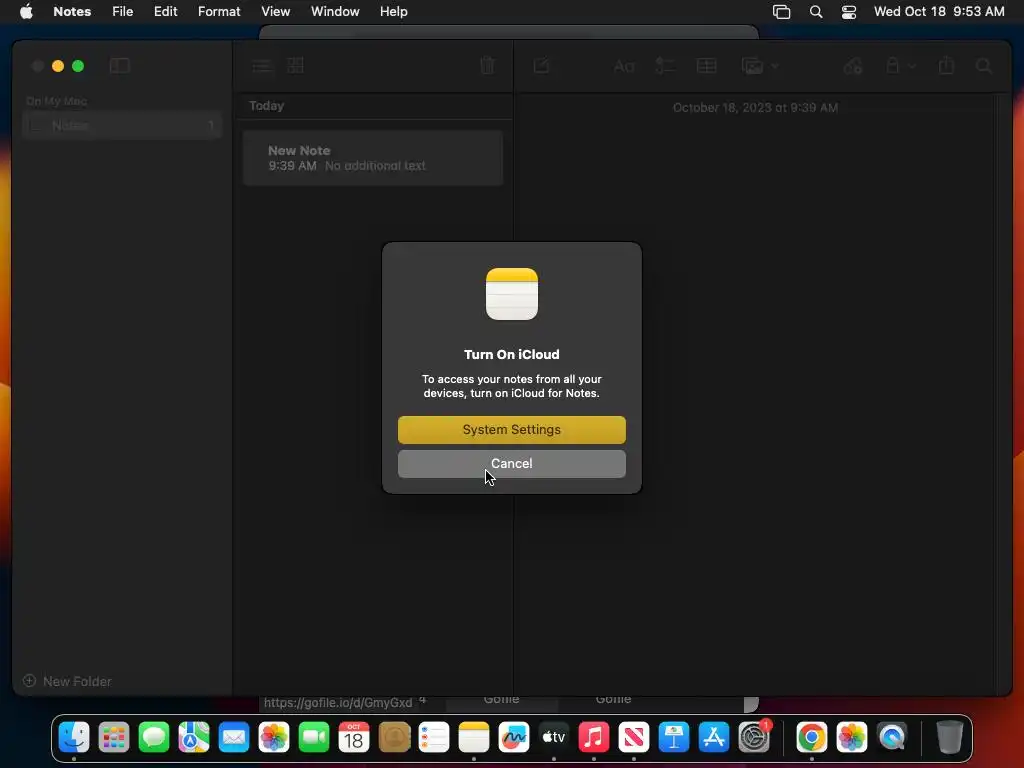Open the Notes app menu
This screenshot has height=768, width=1024.
click(72, 12)
